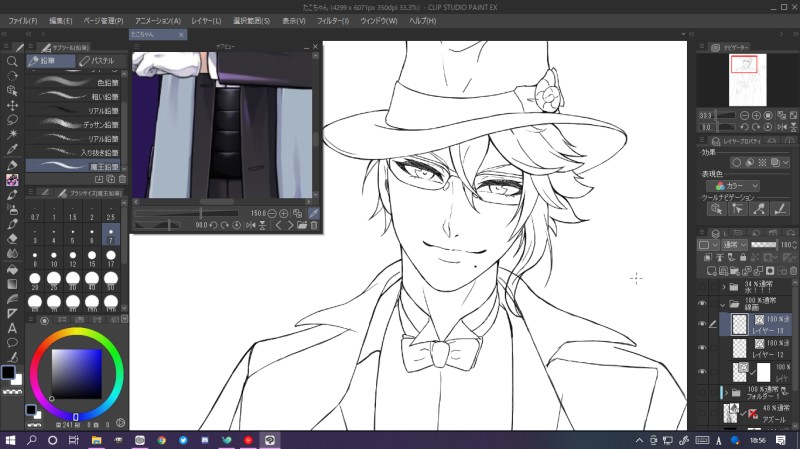
Task: Select the Eraser tool
Action: 12,238
